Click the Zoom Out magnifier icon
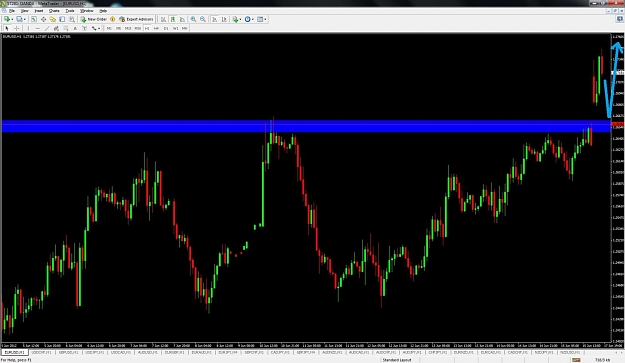Image resolution: width=625 pixels, height=363 pixels. pos(203,19)
